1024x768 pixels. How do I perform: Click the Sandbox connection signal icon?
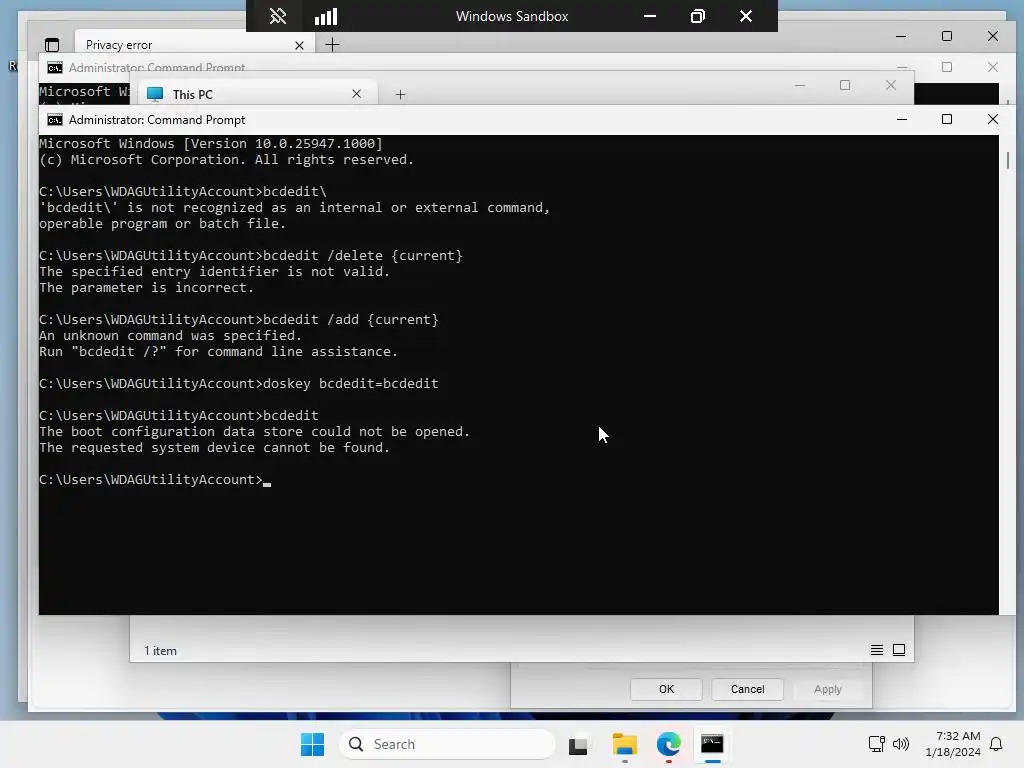[326, 16]
